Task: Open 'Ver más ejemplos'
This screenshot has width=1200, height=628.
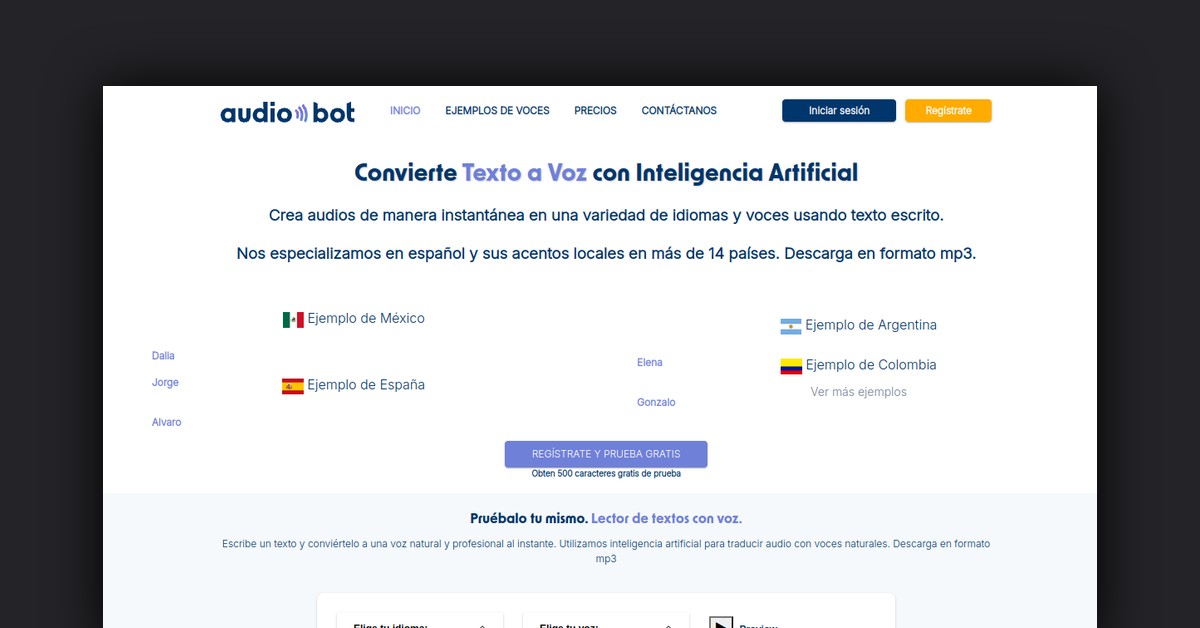Action: [x=859, y=391]
